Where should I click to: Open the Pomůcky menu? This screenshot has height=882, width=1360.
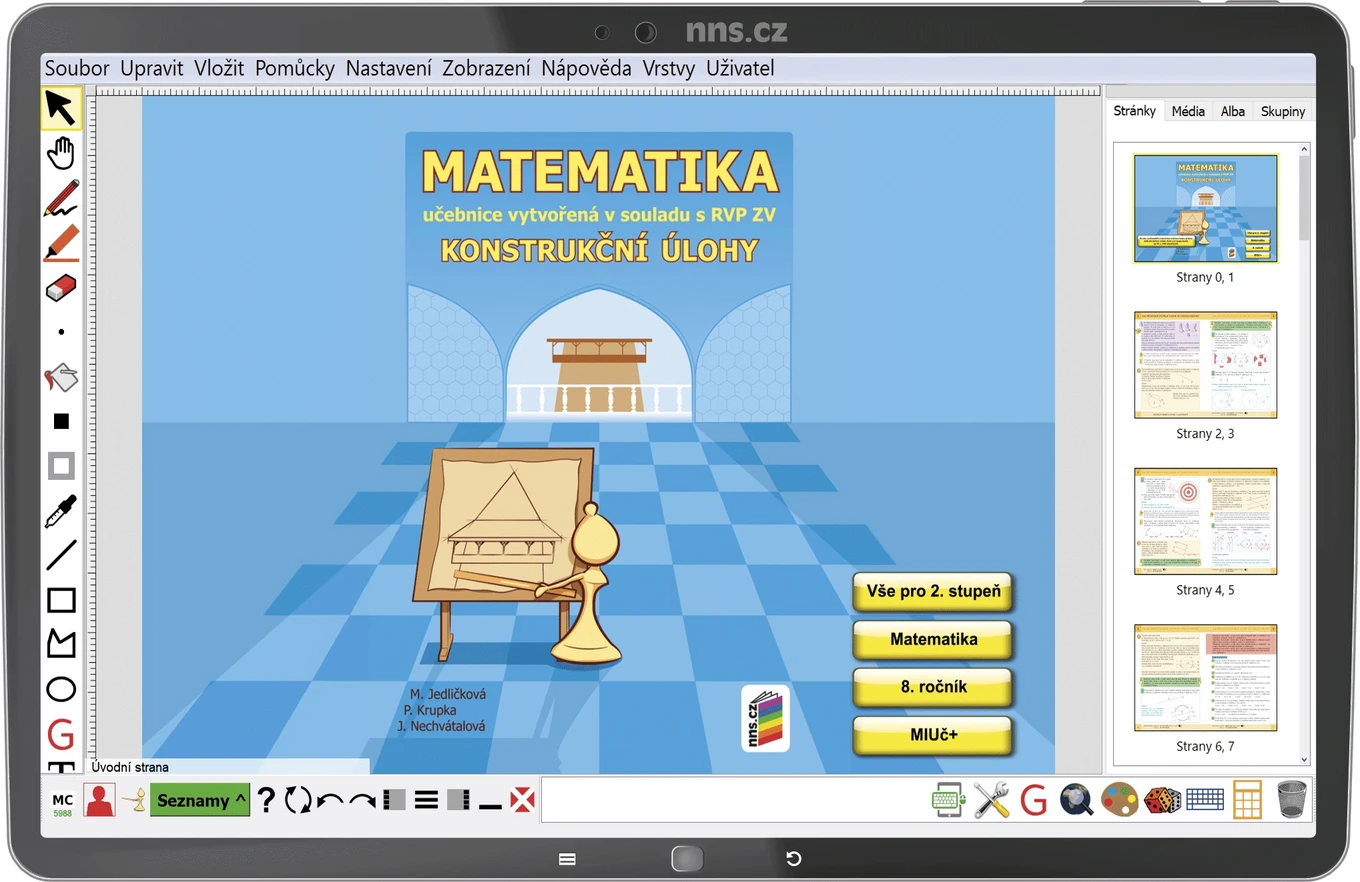(x=295, y=68)
